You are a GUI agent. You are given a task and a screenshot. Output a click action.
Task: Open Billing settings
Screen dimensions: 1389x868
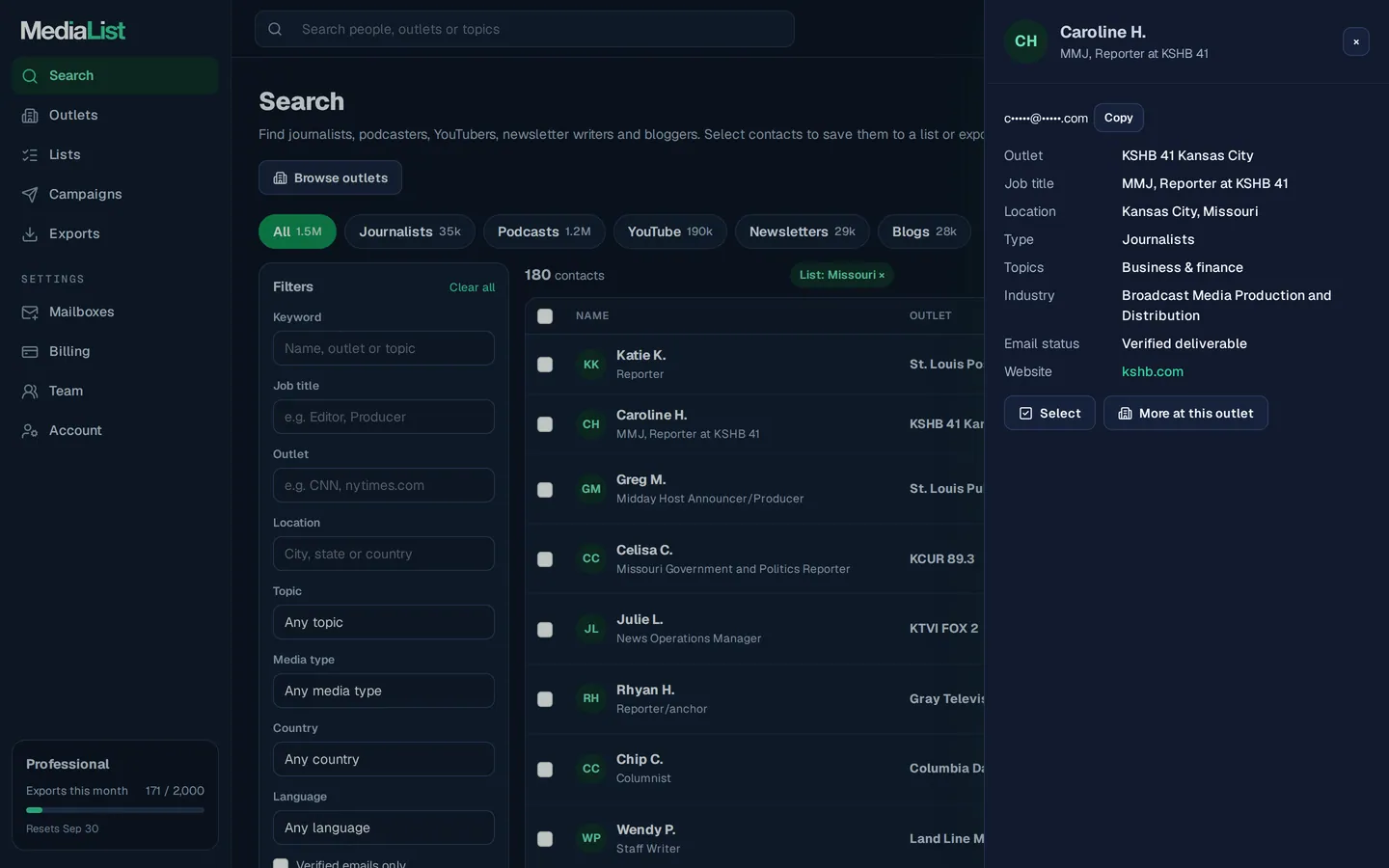tap(115, 351)
